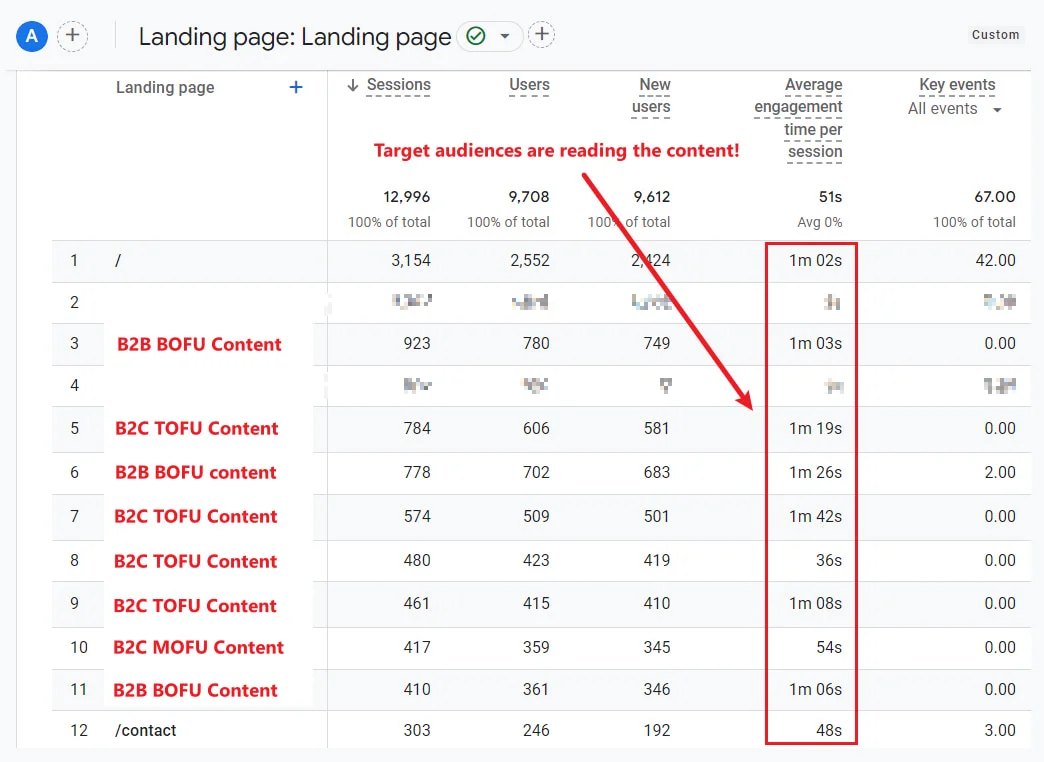Screen dimensions: 1044x762
Task: Sort by Average engagement time per session
Action: tap(798, 118)
